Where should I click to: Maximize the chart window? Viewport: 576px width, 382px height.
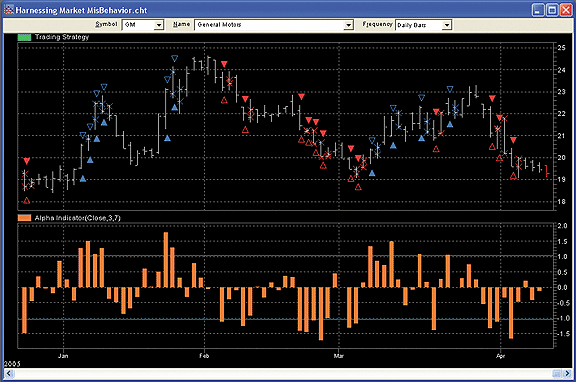tap(552, 10)
